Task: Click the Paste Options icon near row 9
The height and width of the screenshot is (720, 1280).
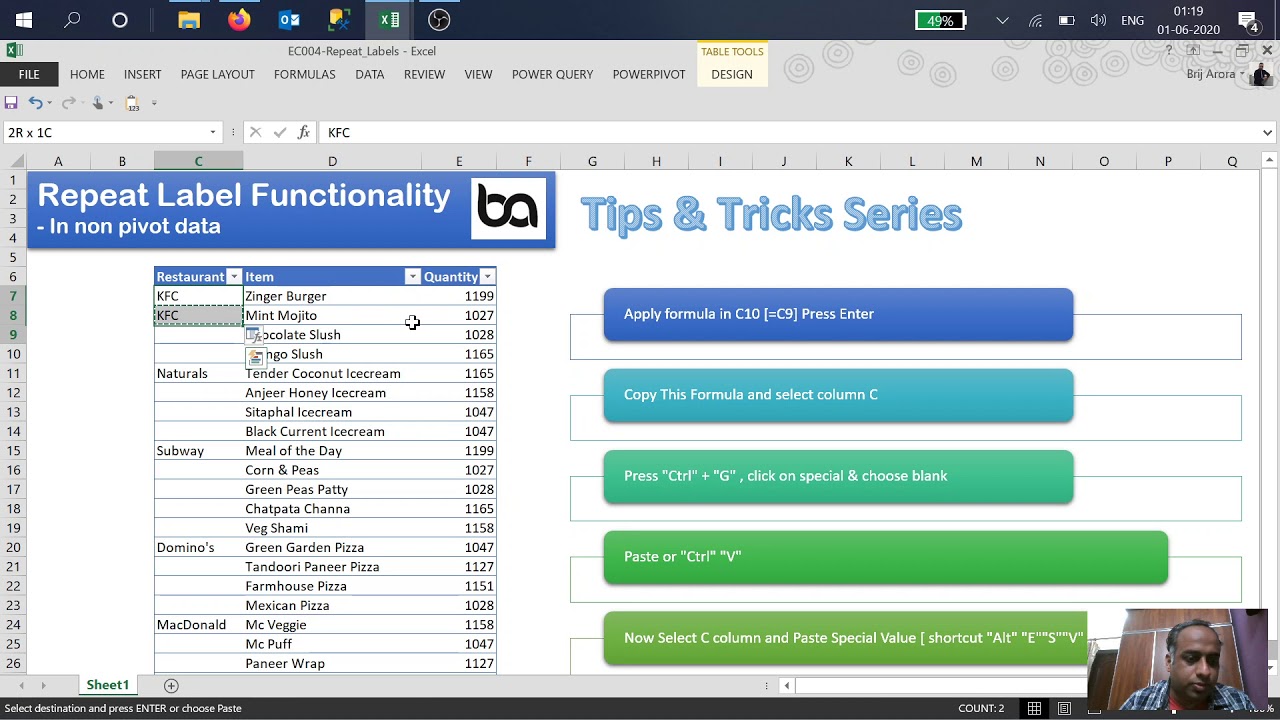Action: point(254,336)
